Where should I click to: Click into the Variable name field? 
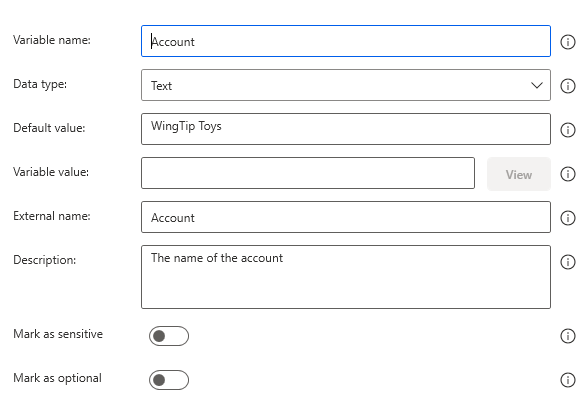click(x=346, y=41)
